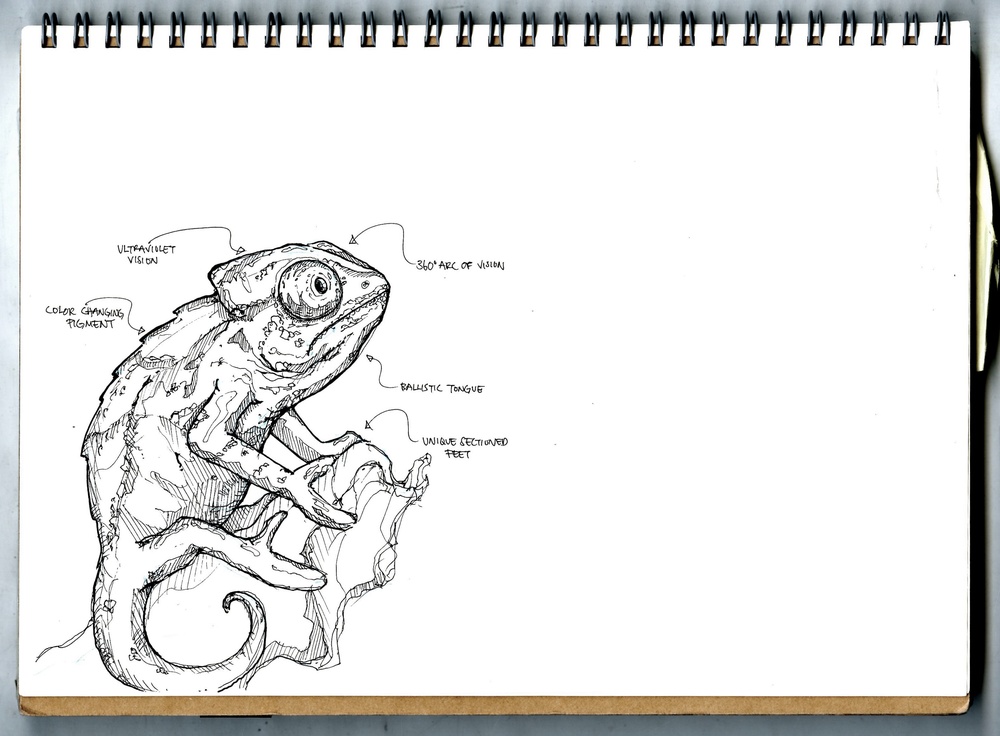The width and height of the screenshot is (1000, 736).
Task: Click the blank right page of the sketchbook
Action: click(x=700, y=400)
